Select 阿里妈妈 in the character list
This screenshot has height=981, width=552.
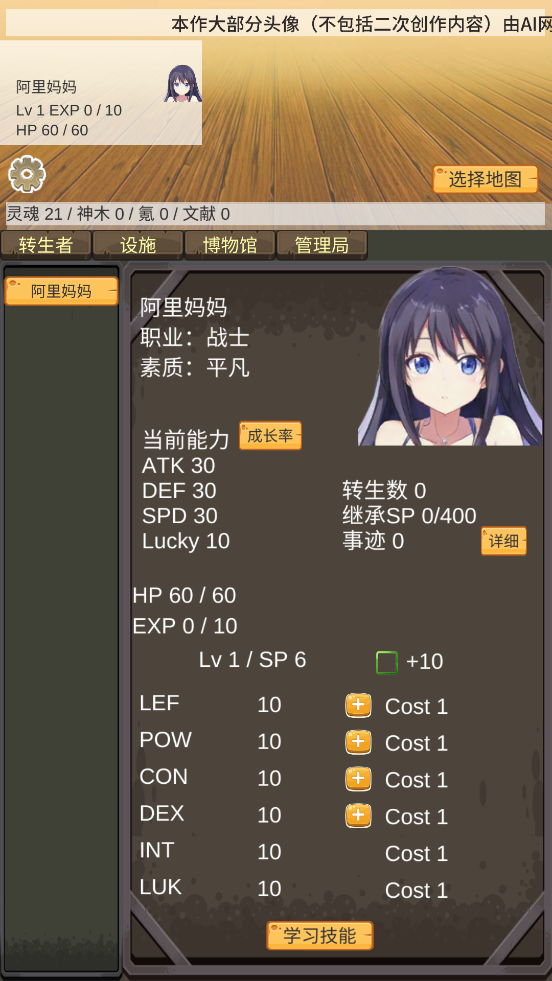[x=61, y=291]
